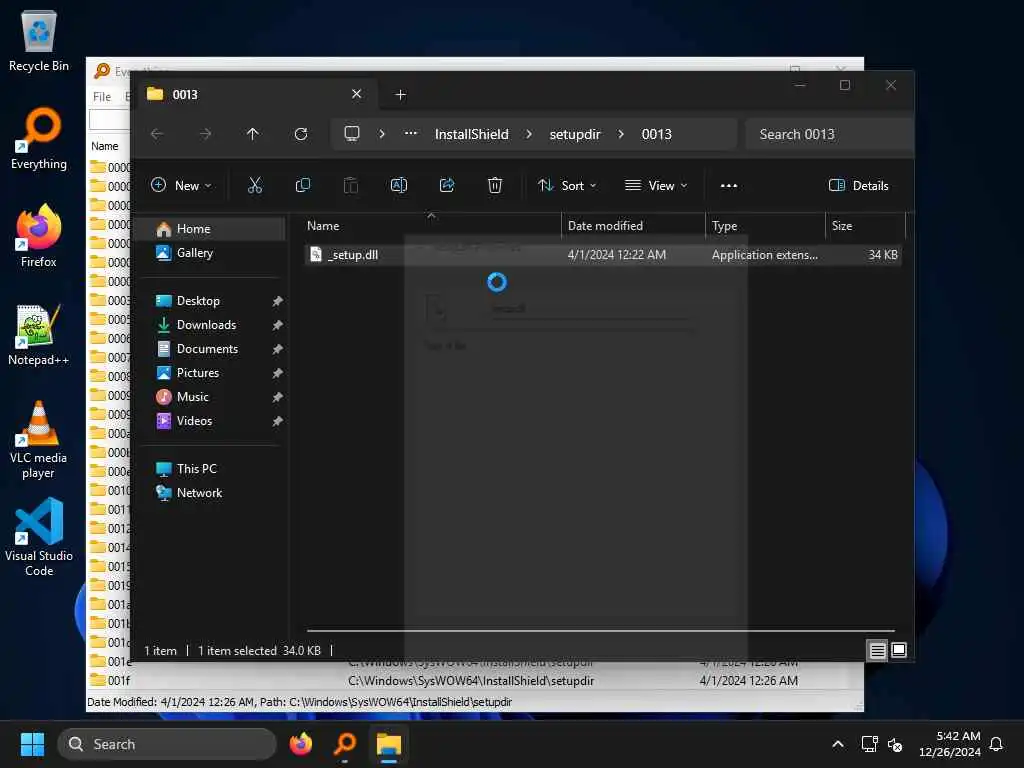
Task: Open Everything desktop shortcut
Action: pyautogui.click(x=39, y=138)
